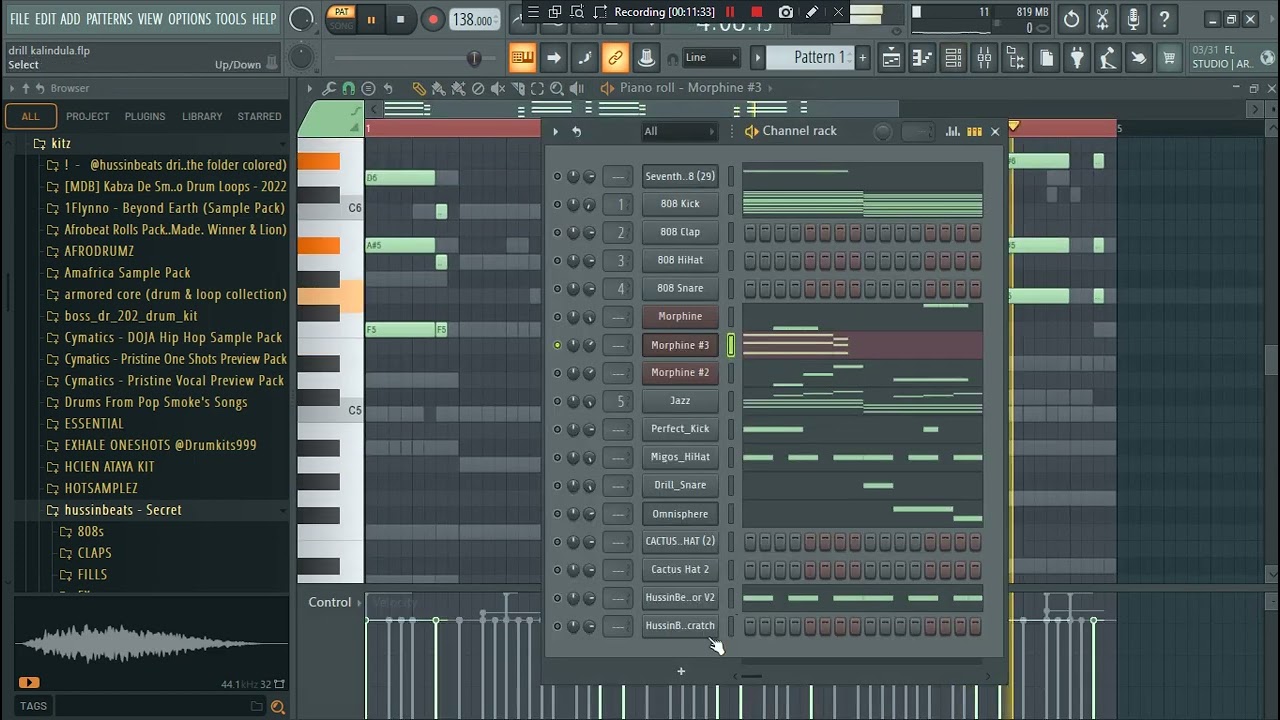
Task: Click the Channel rack step sequencer view icon
Action: 974,131
